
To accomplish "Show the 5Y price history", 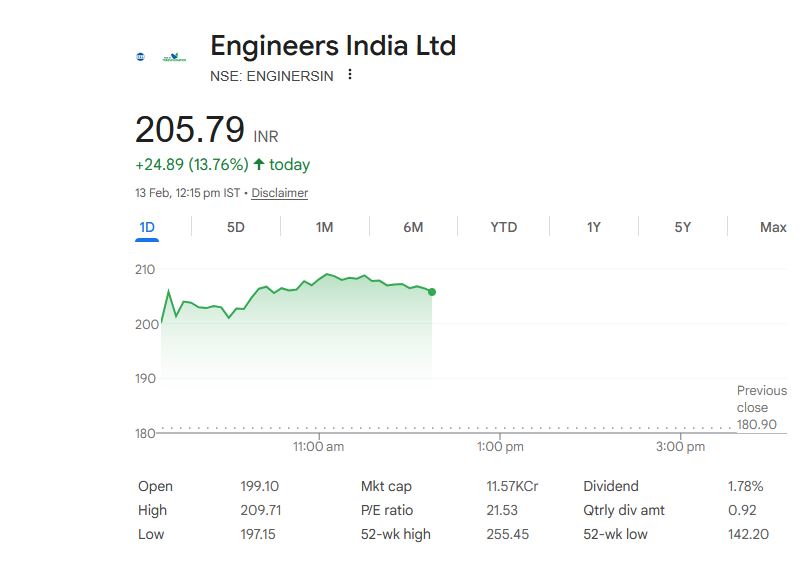I will 683,227.
